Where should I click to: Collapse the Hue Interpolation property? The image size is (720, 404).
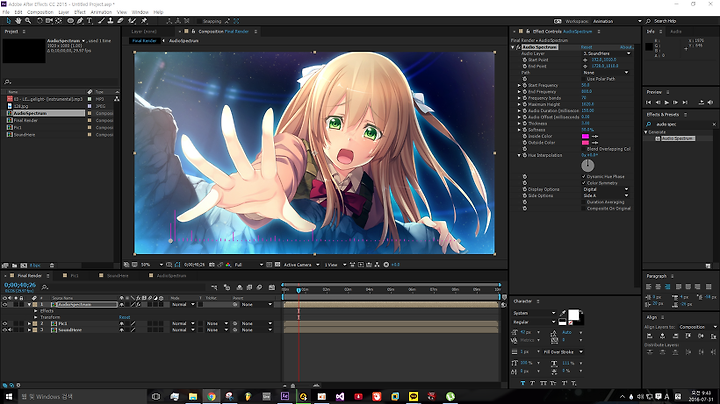pos(519,155)
